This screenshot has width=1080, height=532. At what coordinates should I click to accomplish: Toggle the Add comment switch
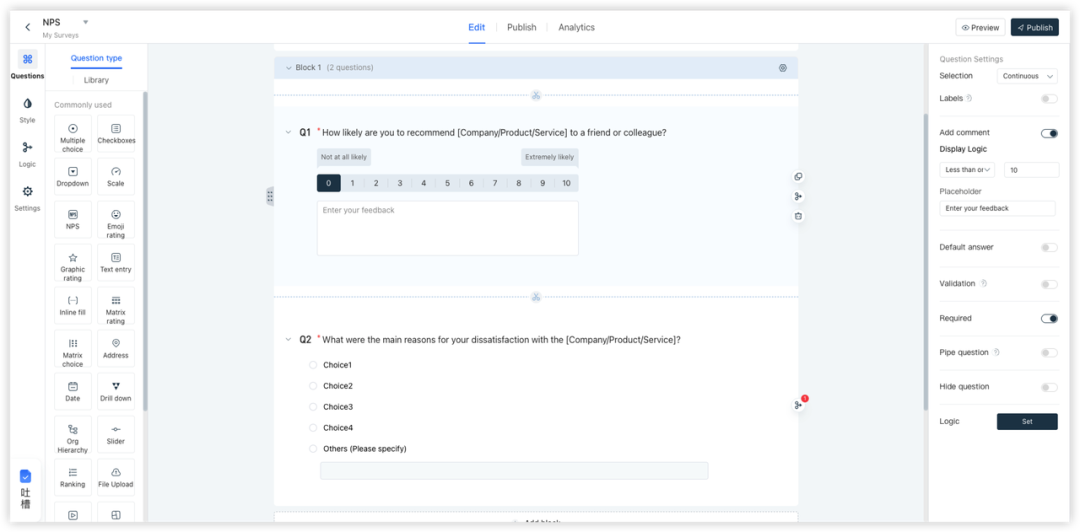(1048, 133)
